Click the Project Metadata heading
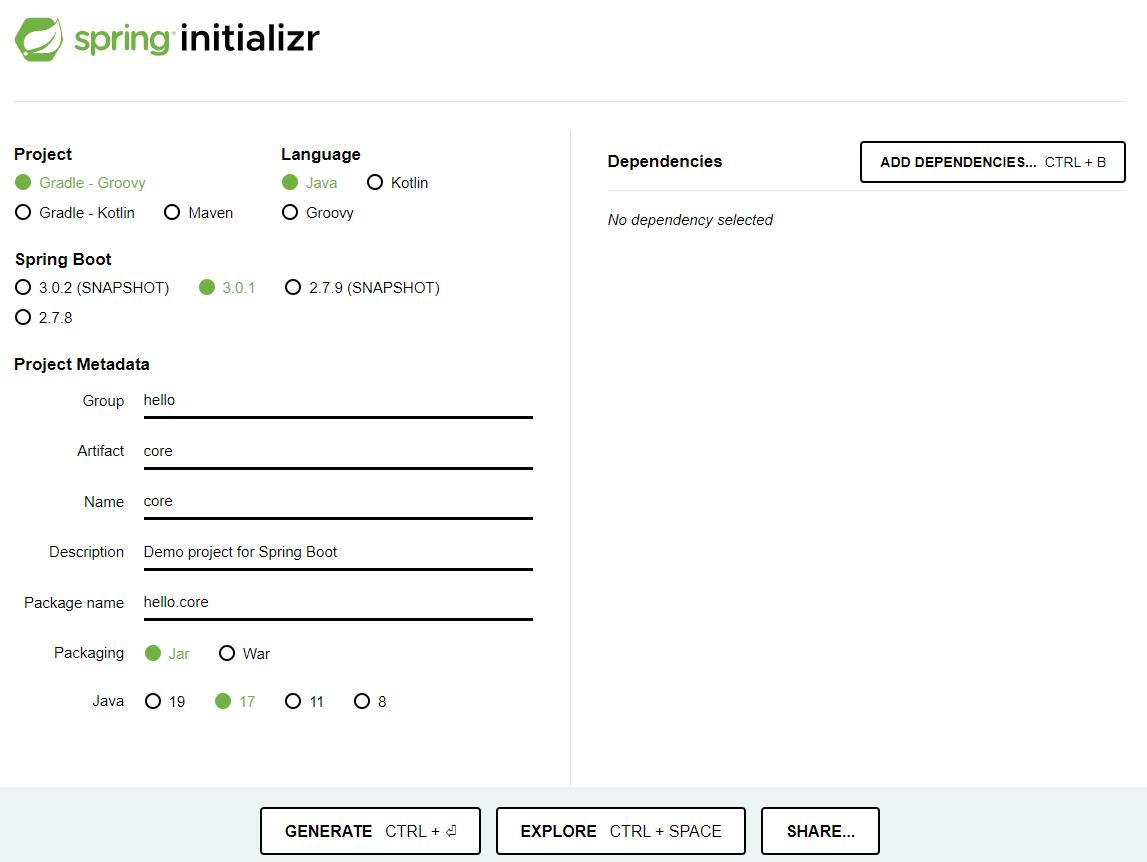The height and width of the screenshot is (862, 1147). pyautogui.click(x=82, y=364)
